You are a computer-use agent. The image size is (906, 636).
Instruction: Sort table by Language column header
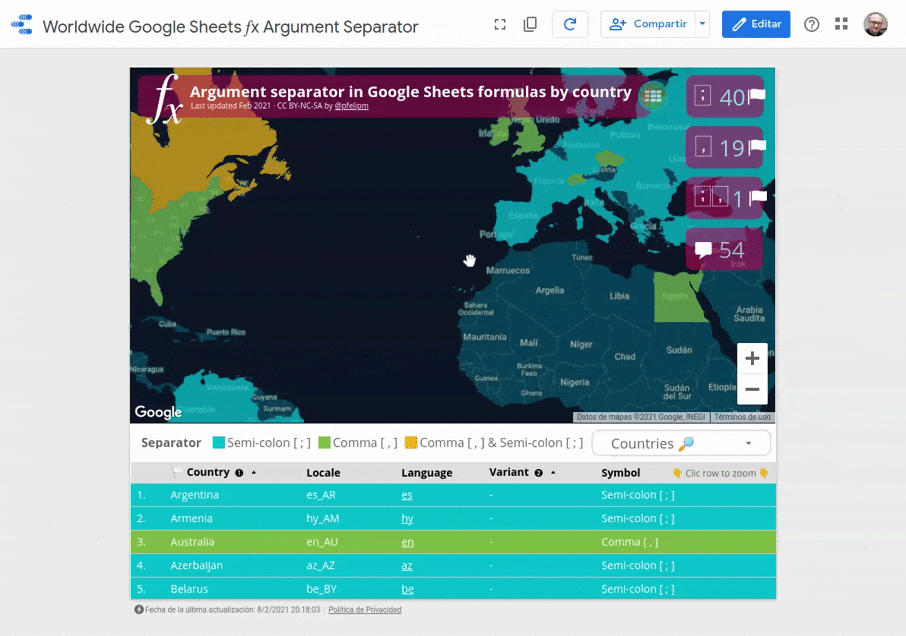pyautogui.click(x=426, y=473)
